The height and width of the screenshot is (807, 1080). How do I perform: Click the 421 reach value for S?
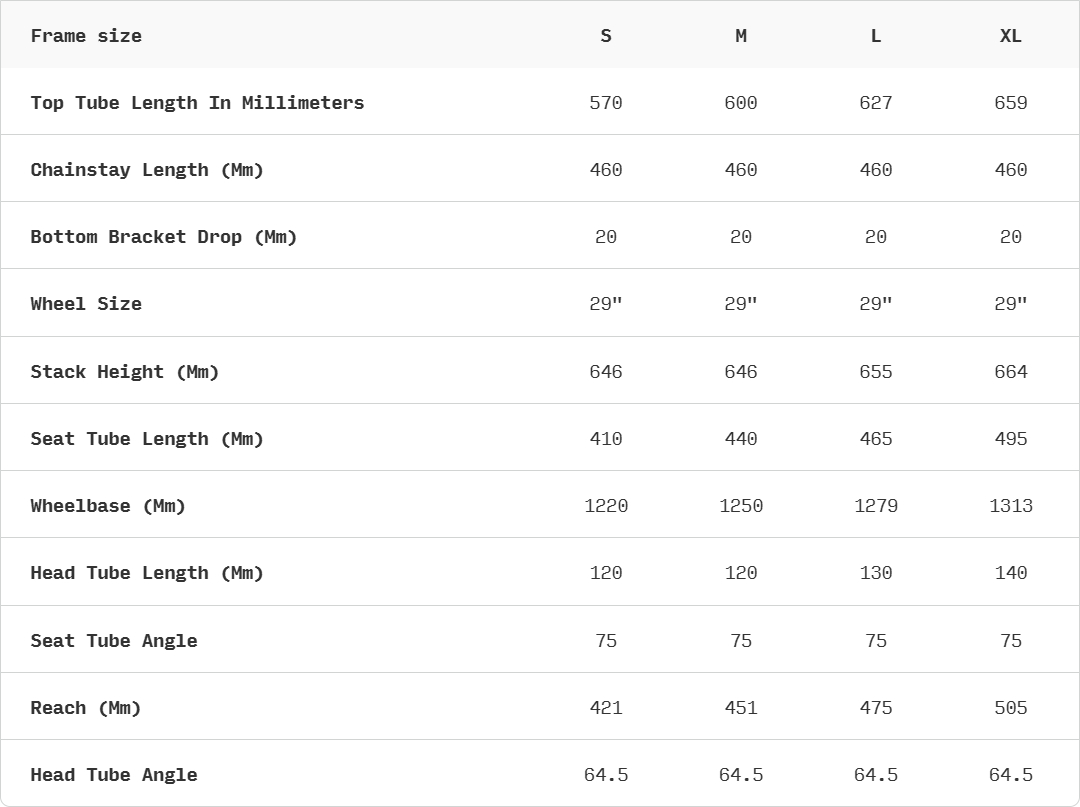(x=605, y=708)
